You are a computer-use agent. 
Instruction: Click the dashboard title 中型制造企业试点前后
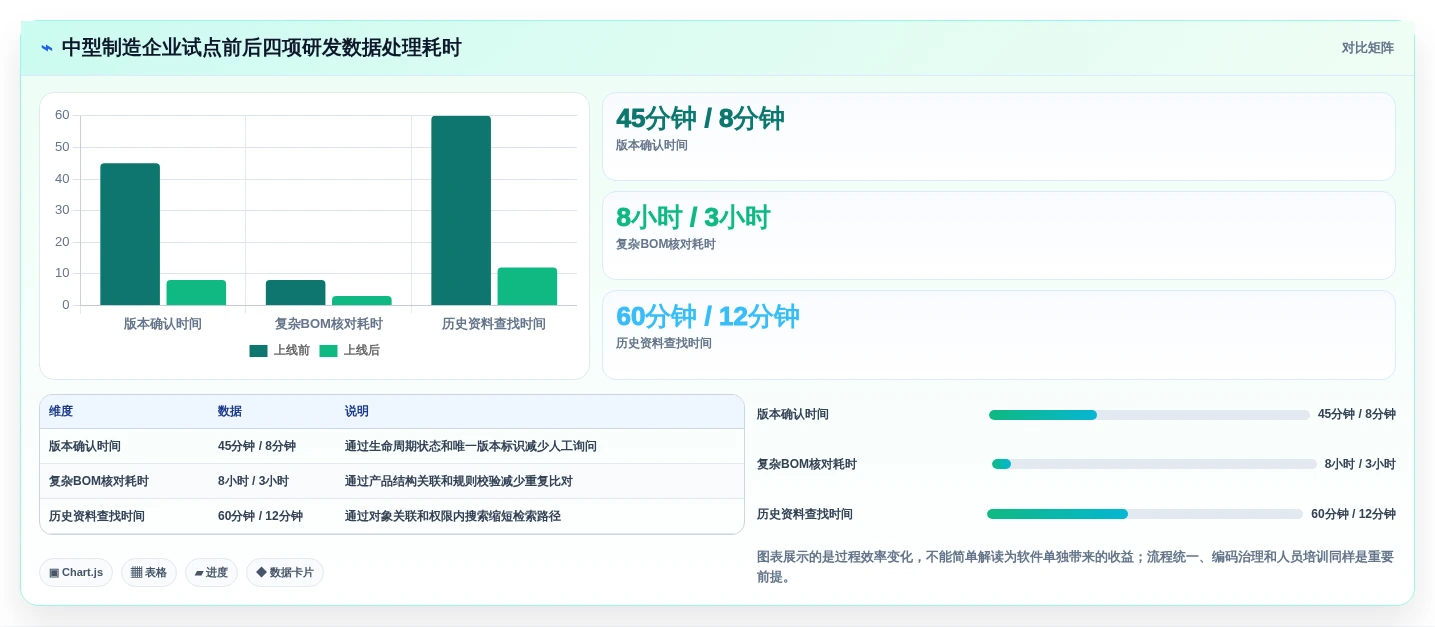261,48
